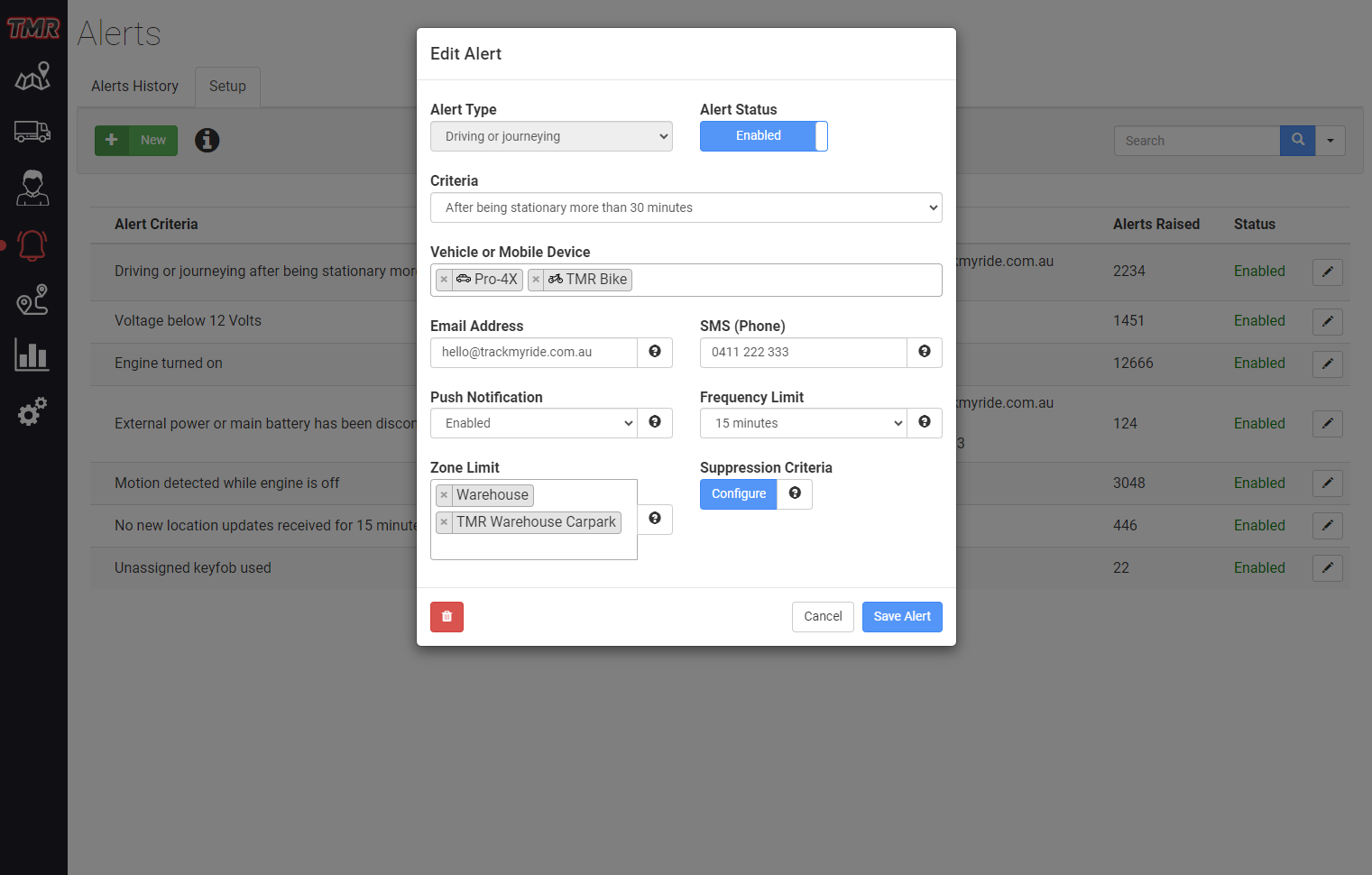Open the map view sidebar icon

(x=32, y=77)
